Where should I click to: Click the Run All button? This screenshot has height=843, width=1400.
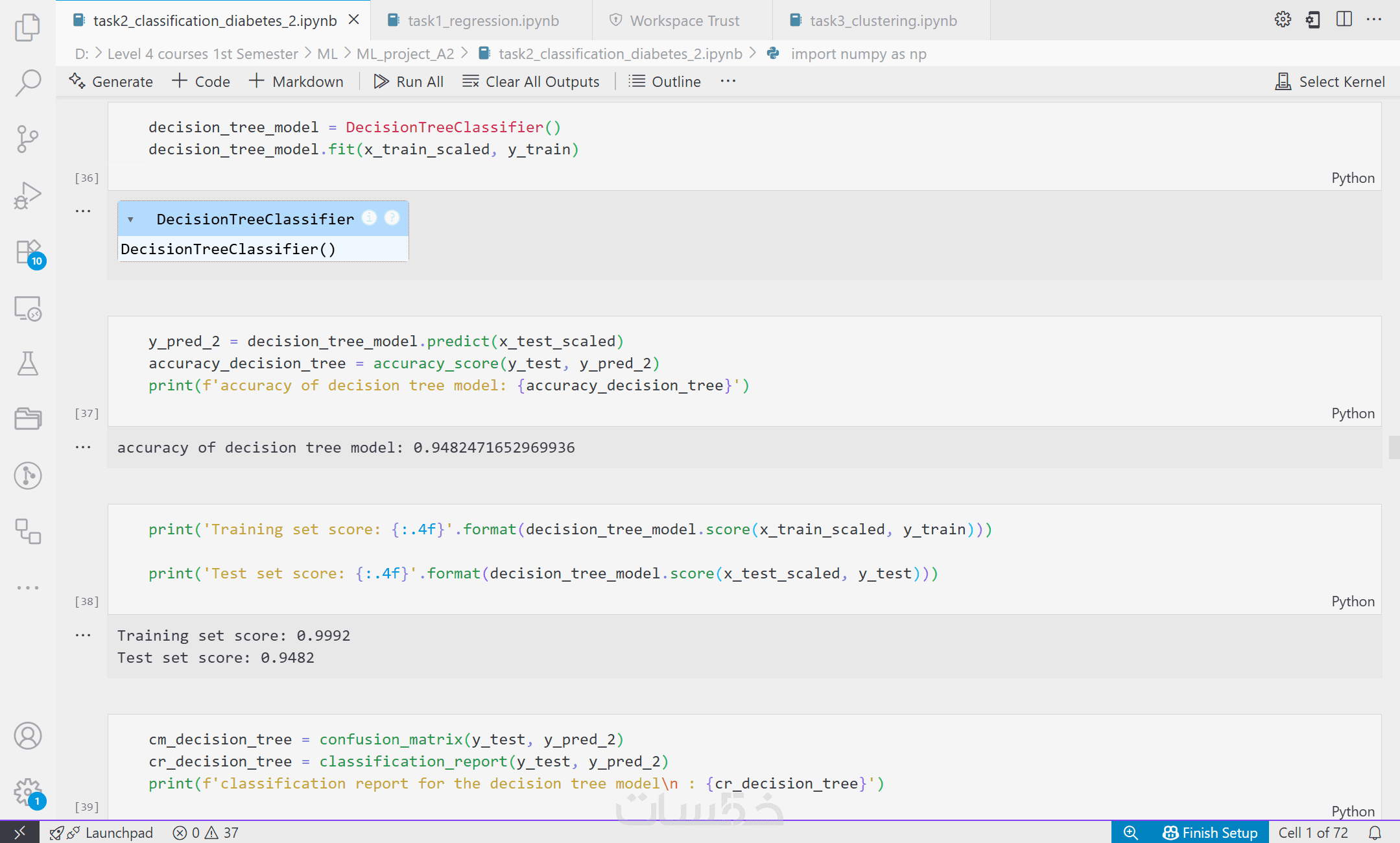(x=409, y=82)
